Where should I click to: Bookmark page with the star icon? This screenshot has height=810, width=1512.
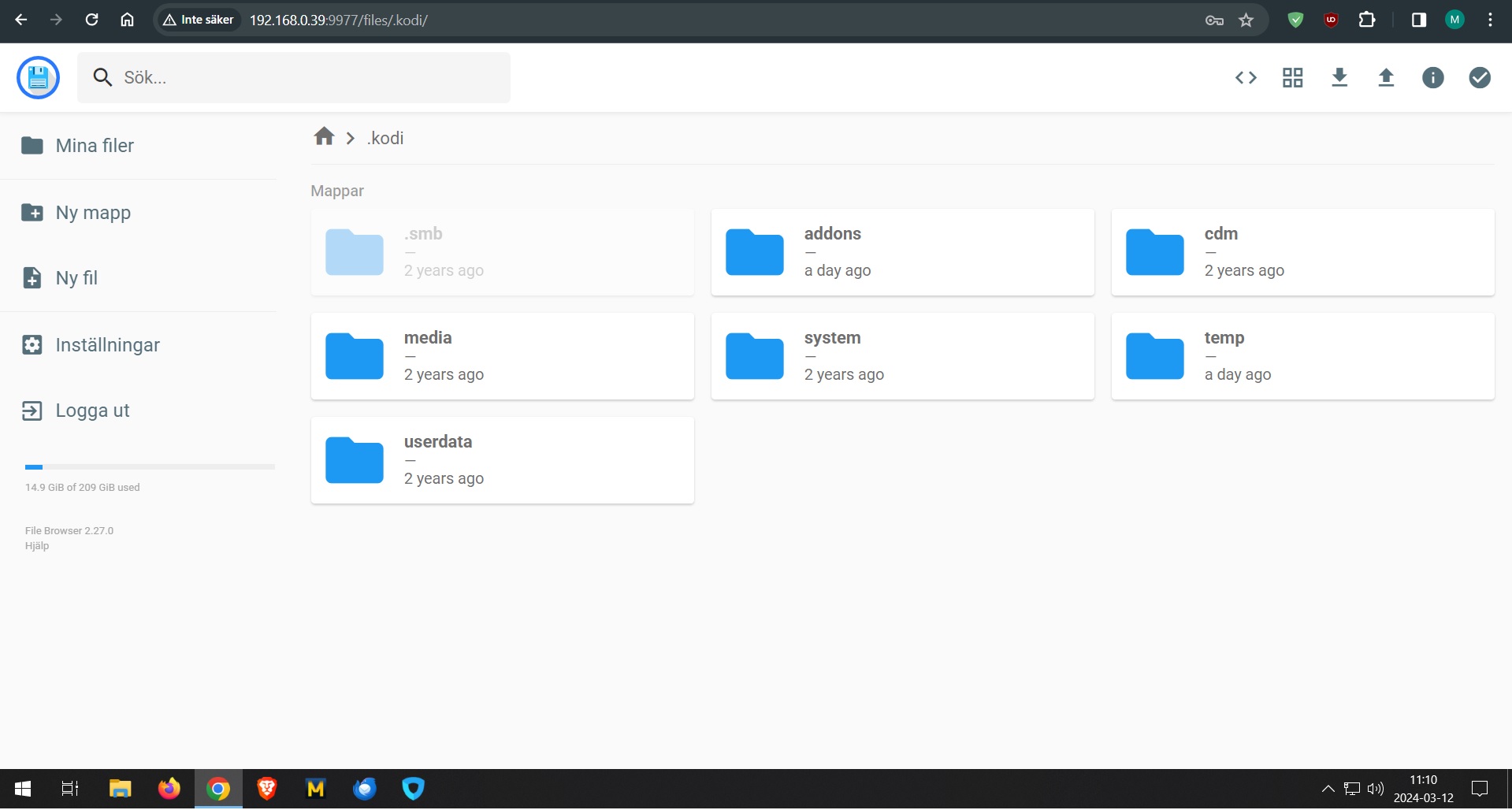coord(1246,20)
